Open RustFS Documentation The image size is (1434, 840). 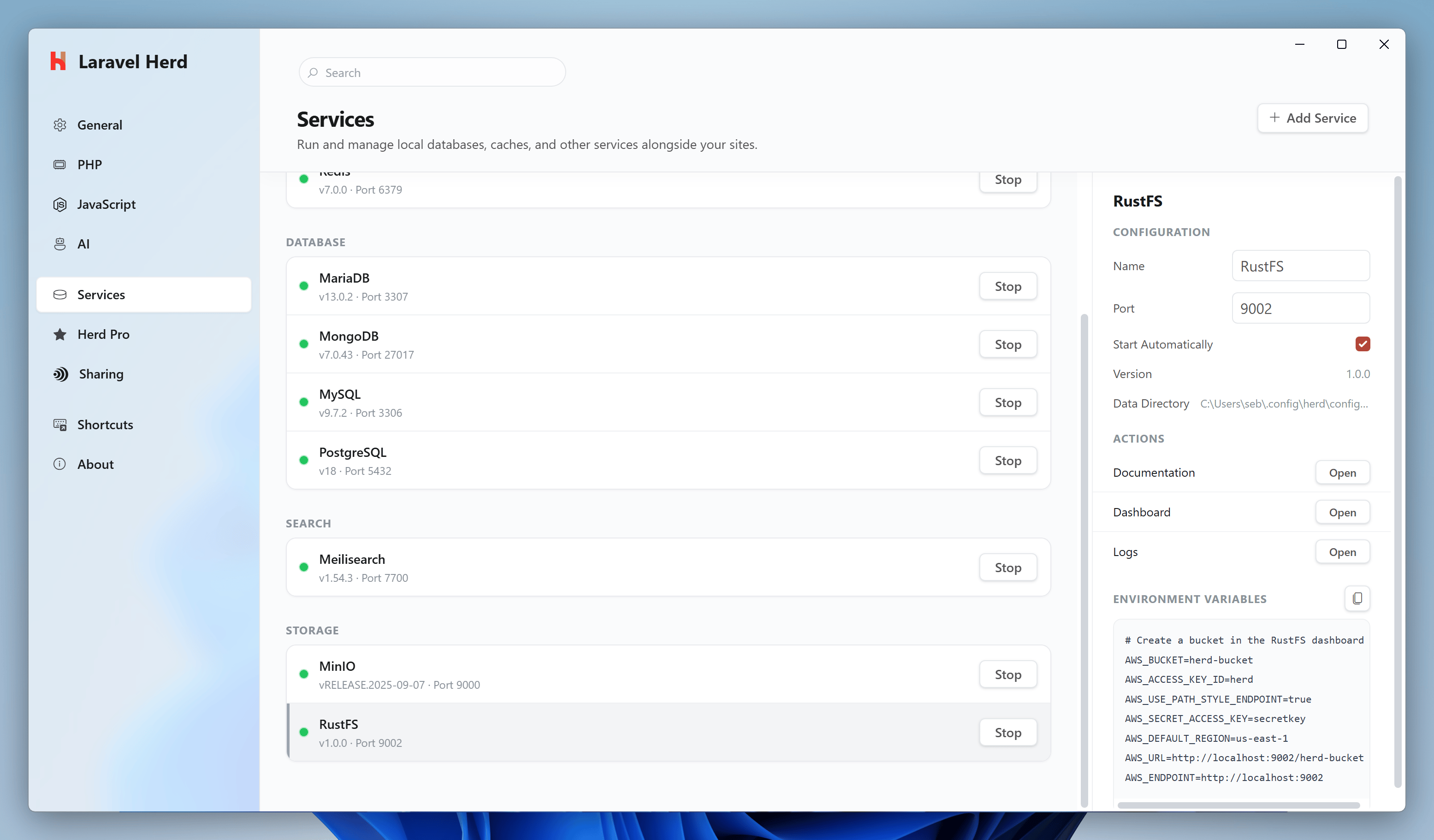(x=1342, y=473)
